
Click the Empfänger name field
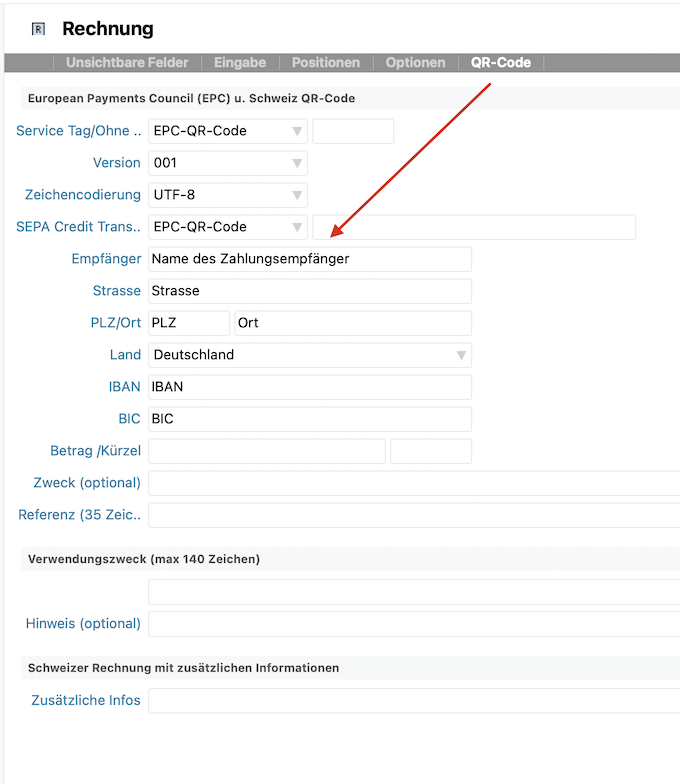tap(310, 259)
